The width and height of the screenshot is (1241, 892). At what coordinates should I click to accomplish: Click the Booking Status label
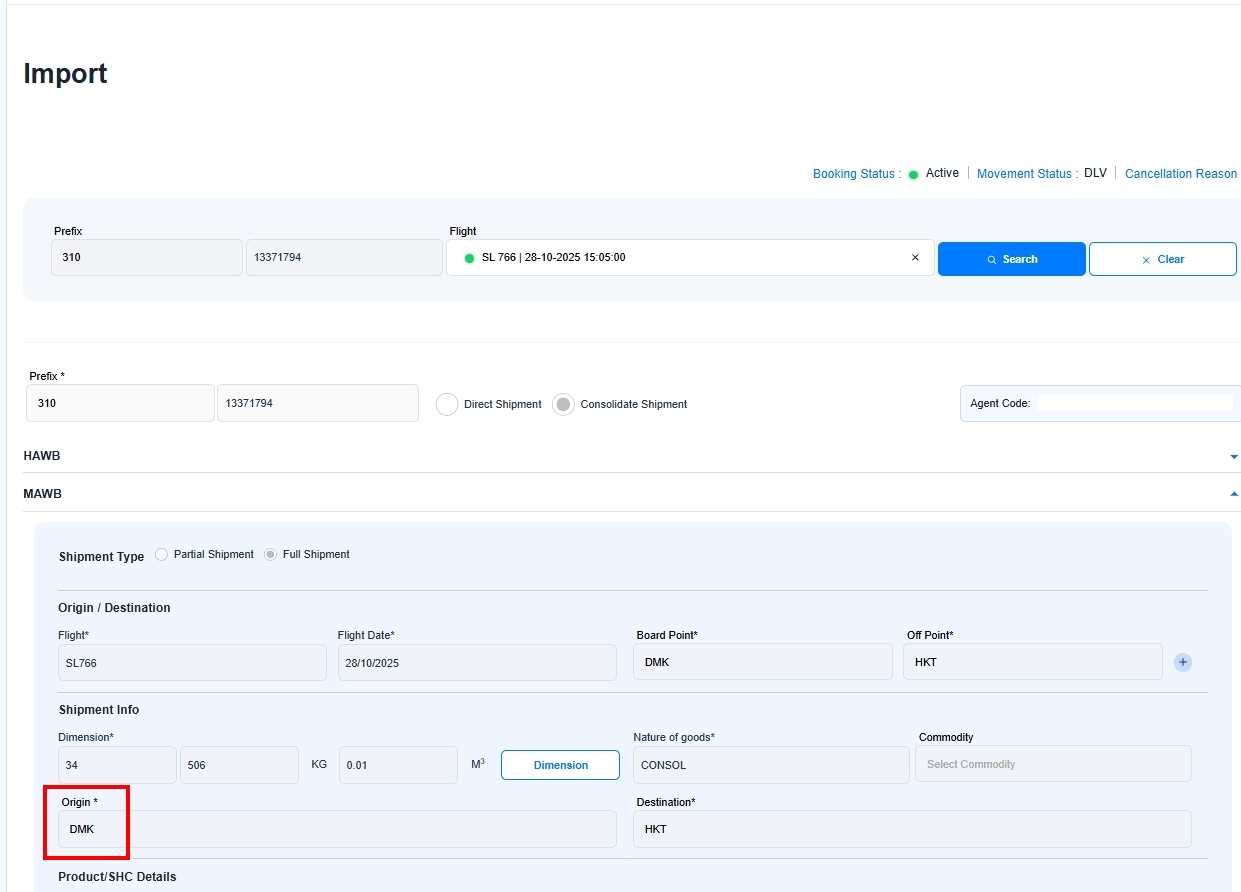point(853,174)
